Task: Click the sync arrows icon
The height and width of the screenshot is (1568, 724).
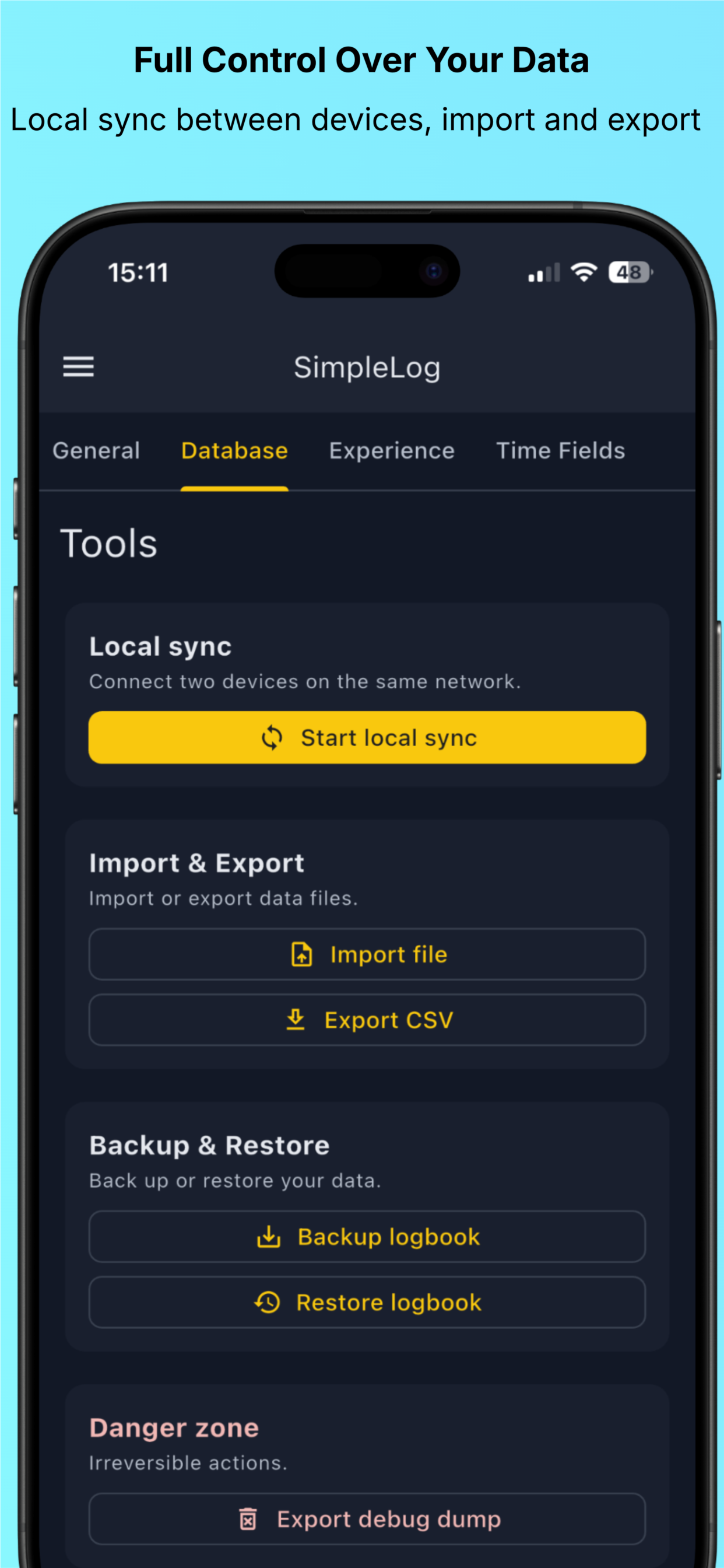Action: [272, 738]
